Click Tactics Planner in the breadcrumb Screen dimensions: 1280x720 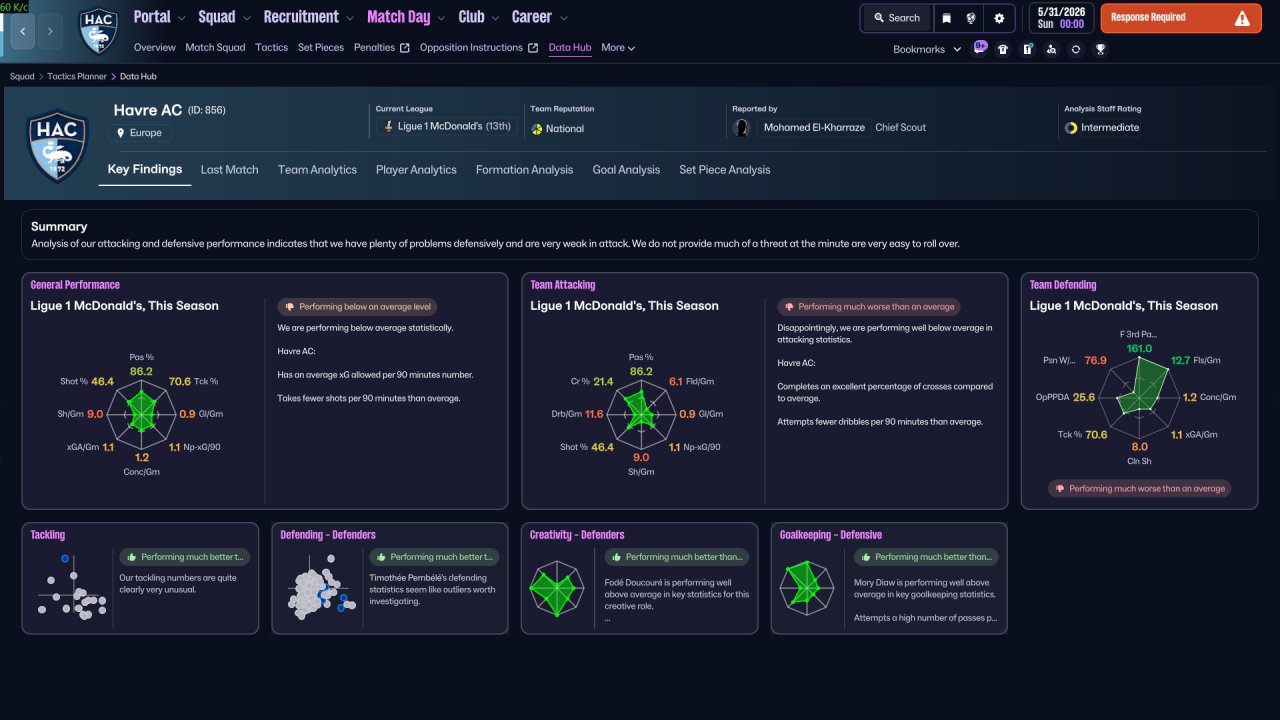coord(78,76)
